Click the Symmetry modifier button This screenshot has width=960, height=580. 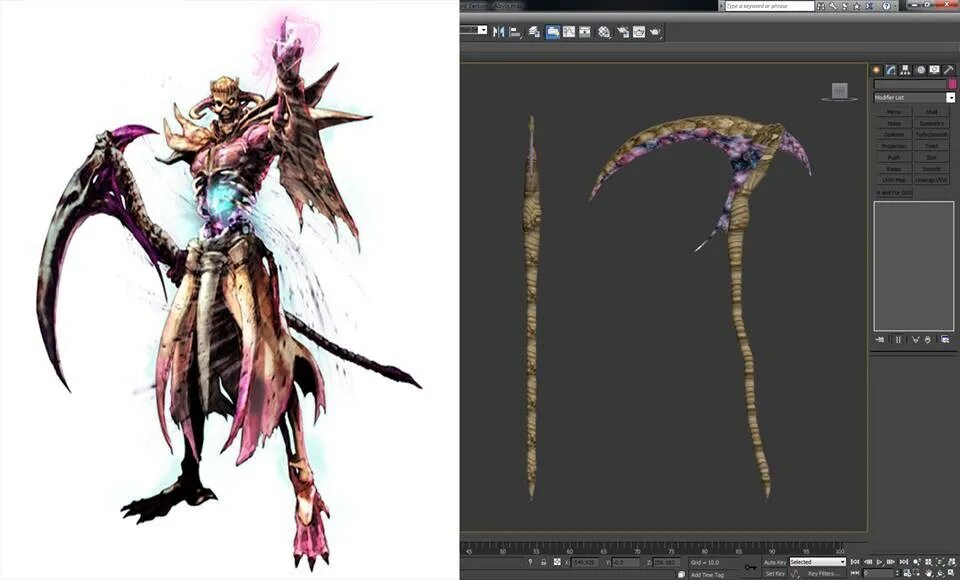pos(932,124)
